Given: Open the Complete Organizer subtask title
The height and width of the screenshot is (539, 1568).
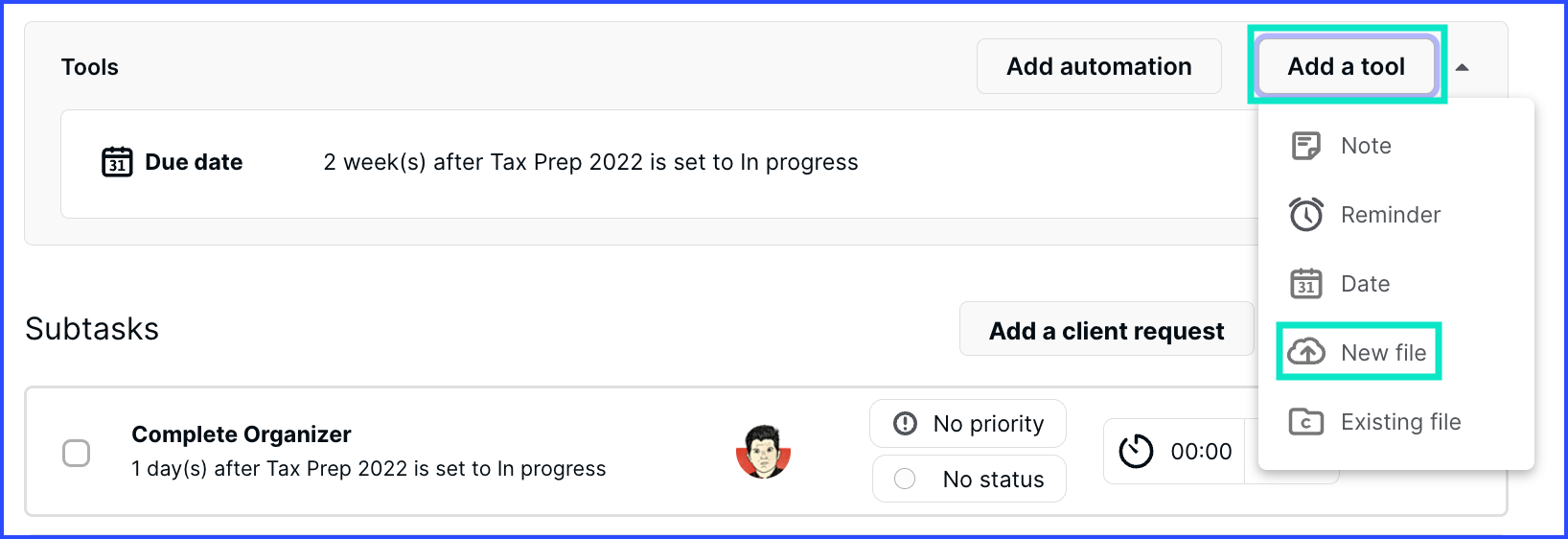Looking at the screenshot, I should (242, 434).
